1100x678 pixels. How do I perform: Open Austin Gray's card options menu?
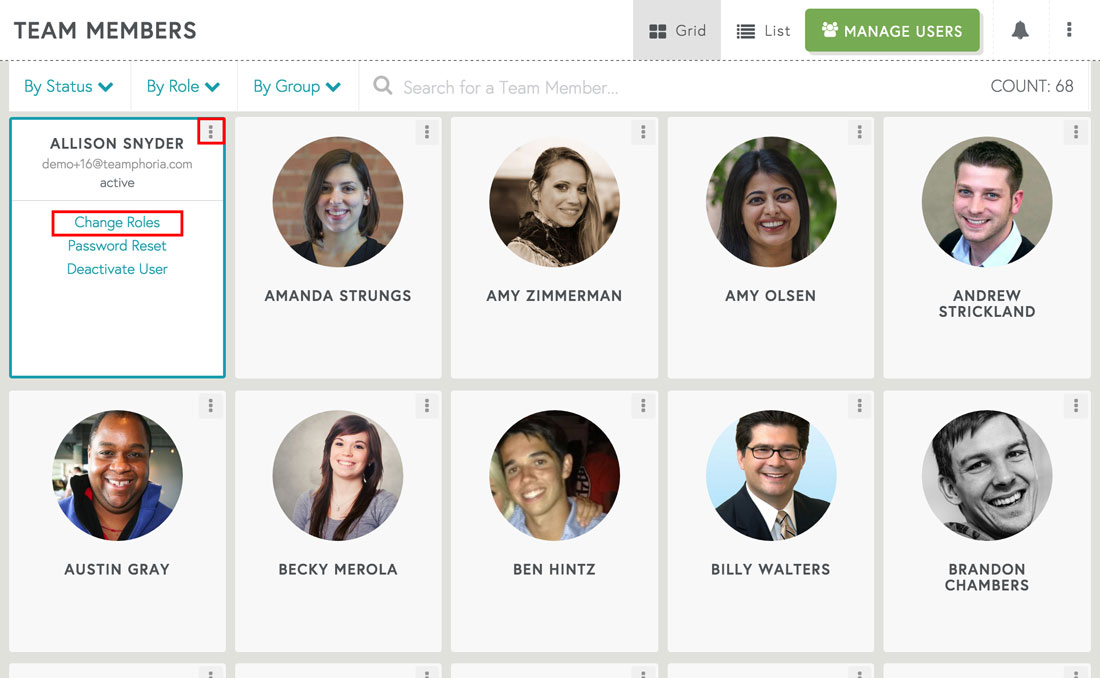tap(211, 405)
